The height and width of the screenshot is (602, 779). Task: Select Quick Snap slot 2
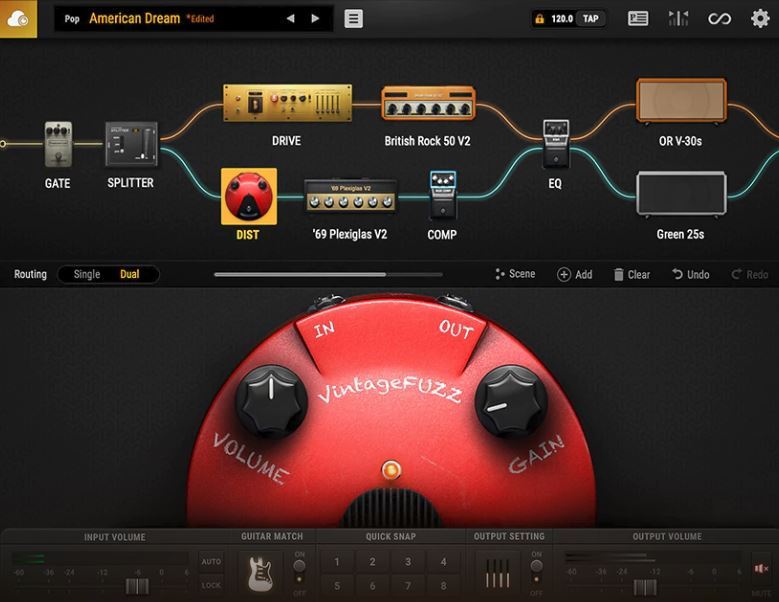coord(372,562)
